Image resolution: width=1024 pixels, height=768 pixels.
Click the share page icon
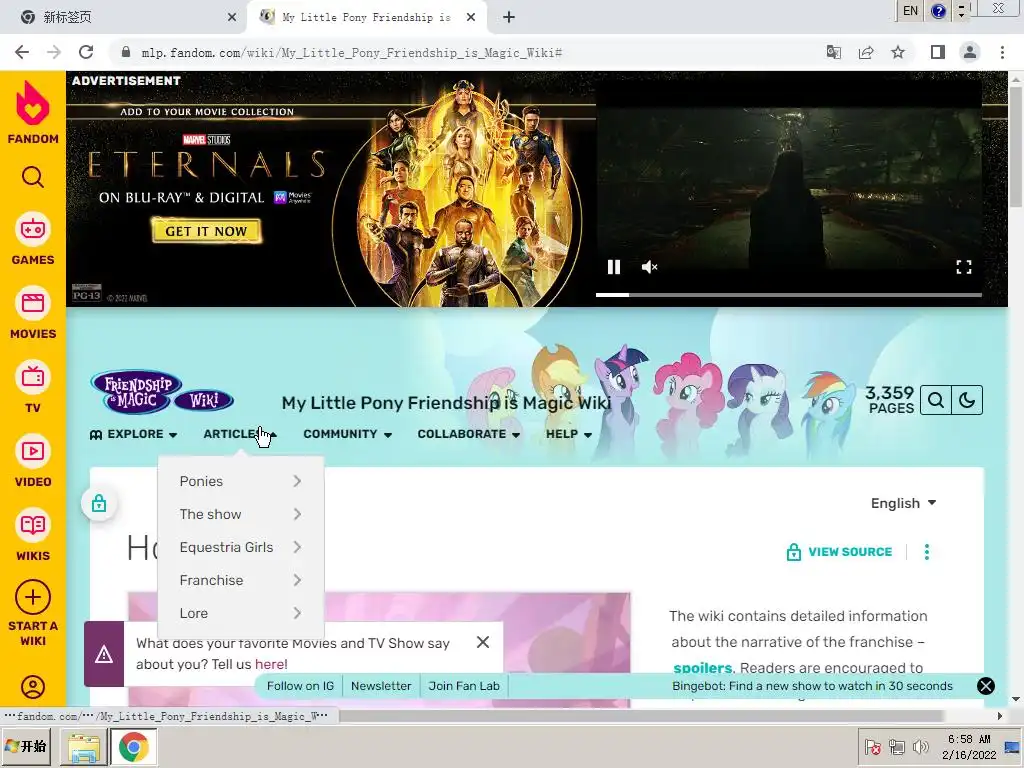pos(866,52)
